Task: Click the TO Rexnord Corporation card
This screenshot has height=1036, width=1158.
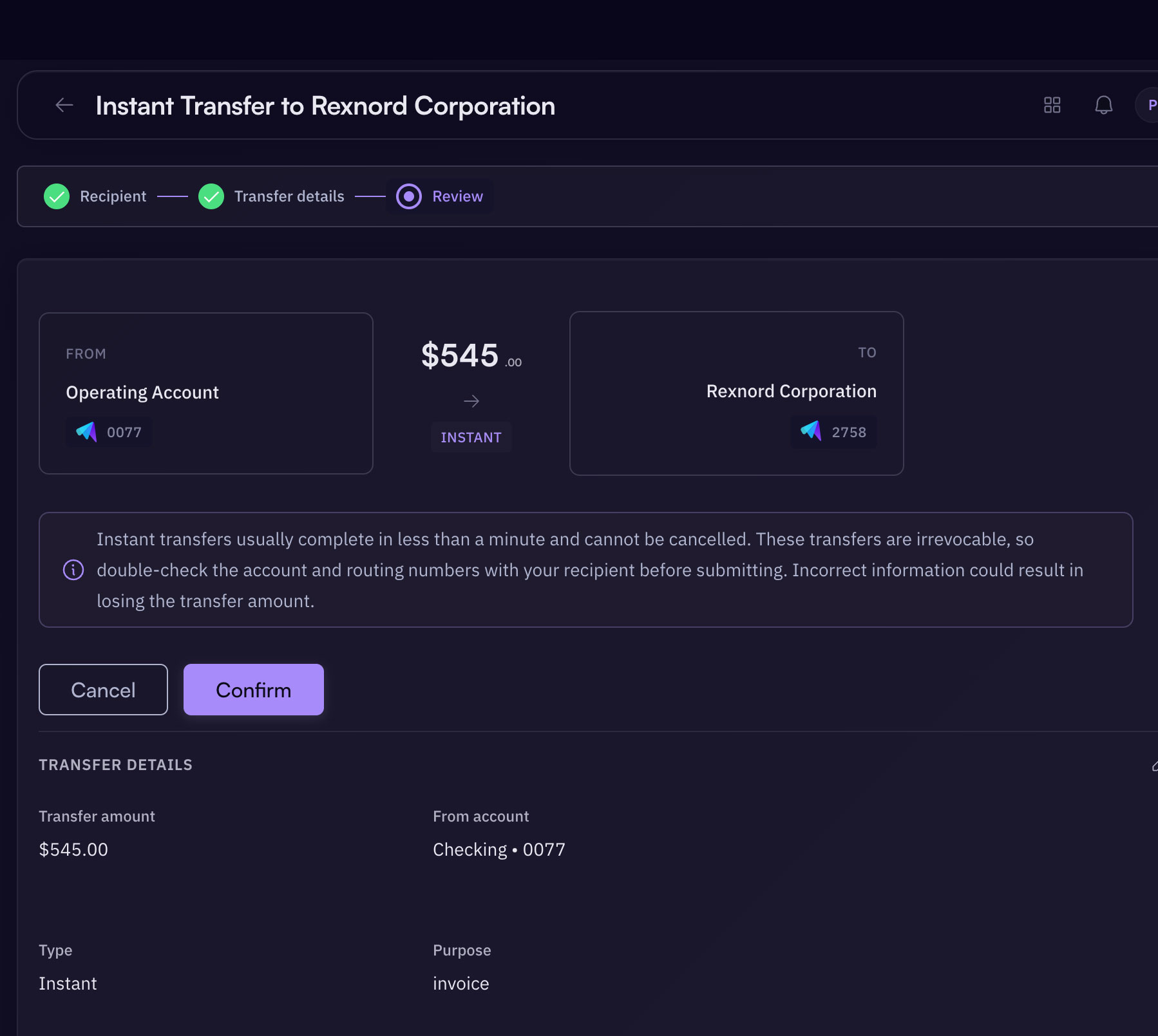Action: pyautogui.click(x=737, y=393)
